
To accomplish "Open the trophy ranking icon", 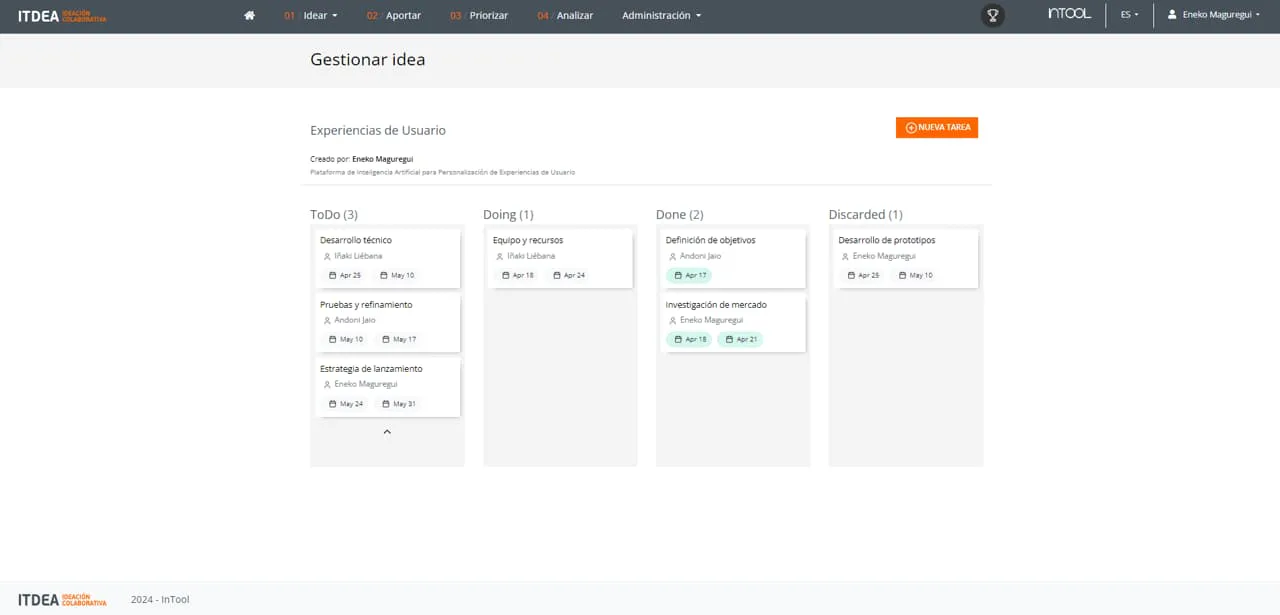I will [x=992, y=15].
